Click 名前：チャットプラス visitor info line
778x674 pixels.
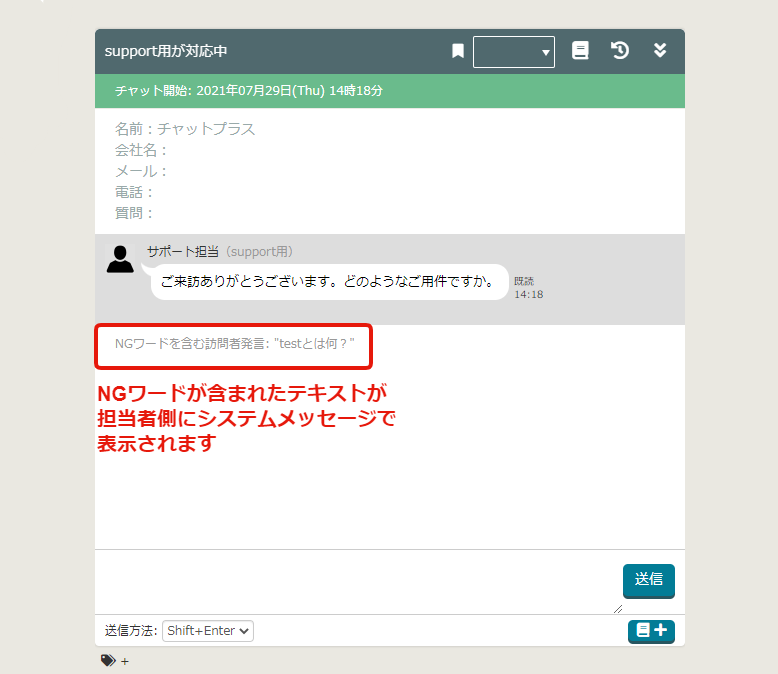[185, 129]
